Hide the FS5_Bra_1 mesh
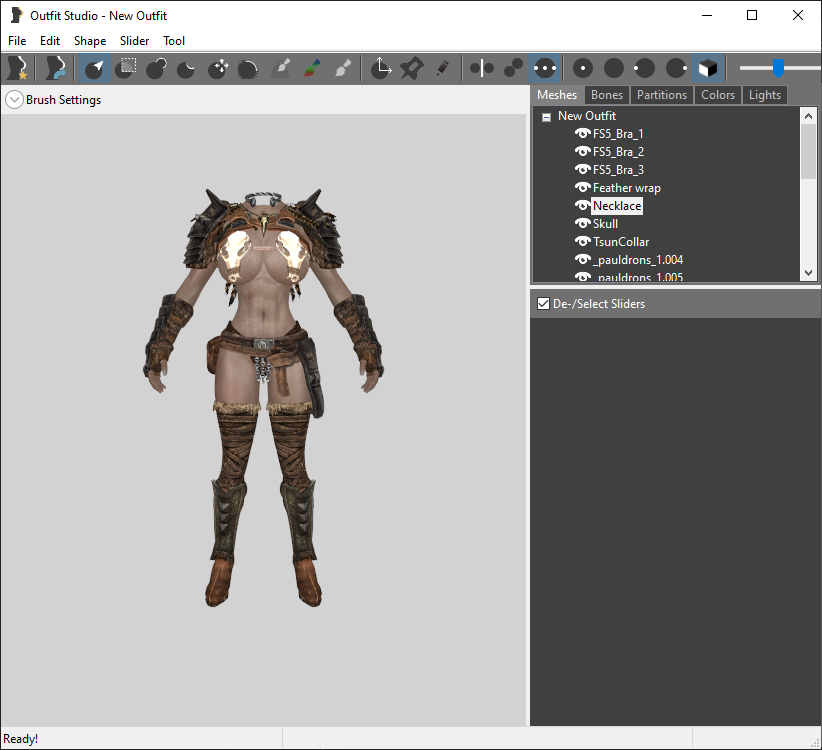 (582, 134)
